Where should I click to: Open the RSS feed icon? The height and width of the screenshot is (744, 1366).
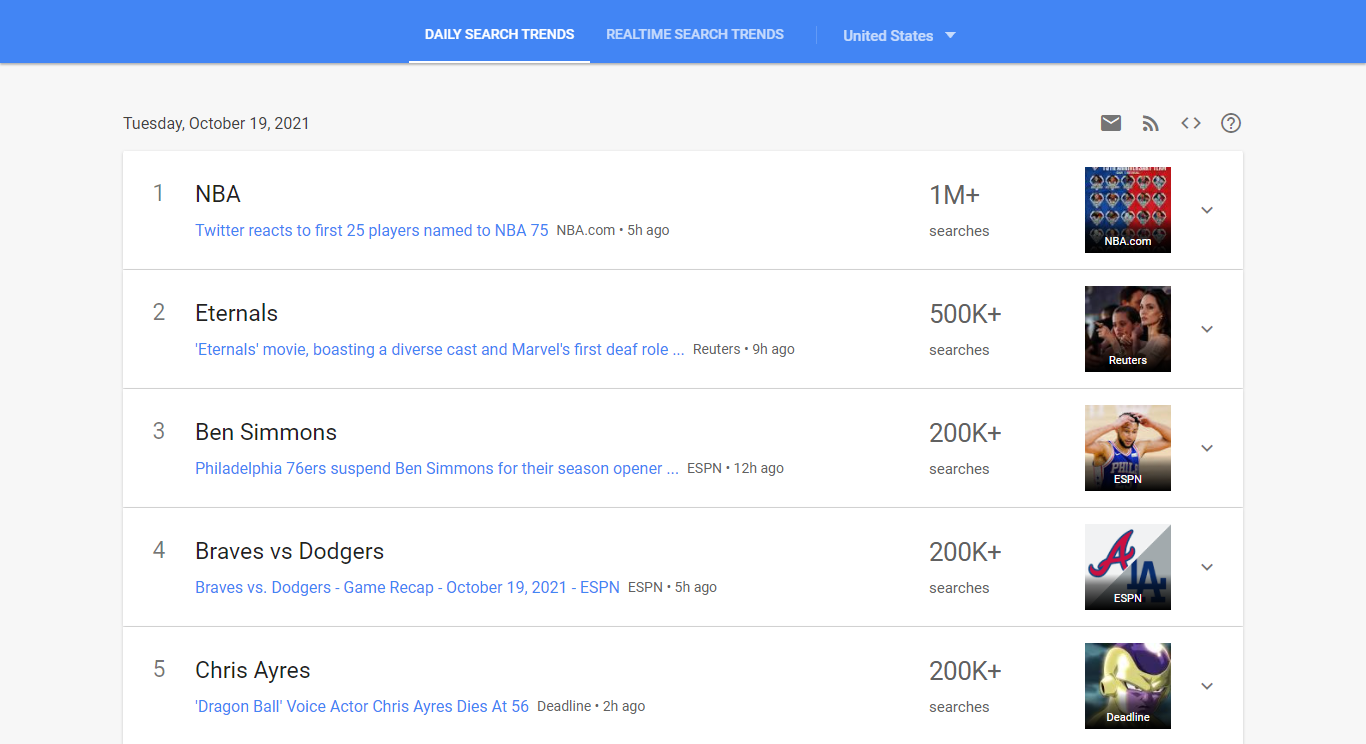pos(1151,123)
